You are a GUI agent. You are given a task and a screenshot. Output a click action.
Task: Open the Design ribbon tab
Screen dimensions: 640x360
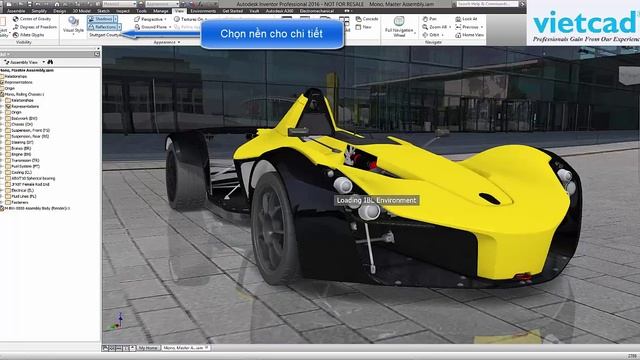60,11
